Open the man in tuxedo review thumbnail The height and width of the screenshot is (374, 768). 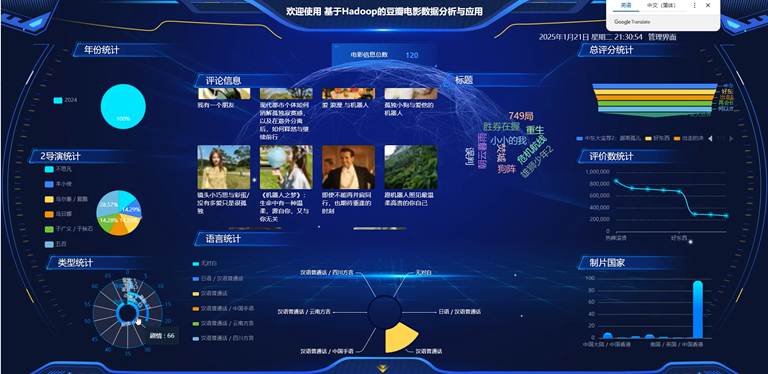[348, 167]
